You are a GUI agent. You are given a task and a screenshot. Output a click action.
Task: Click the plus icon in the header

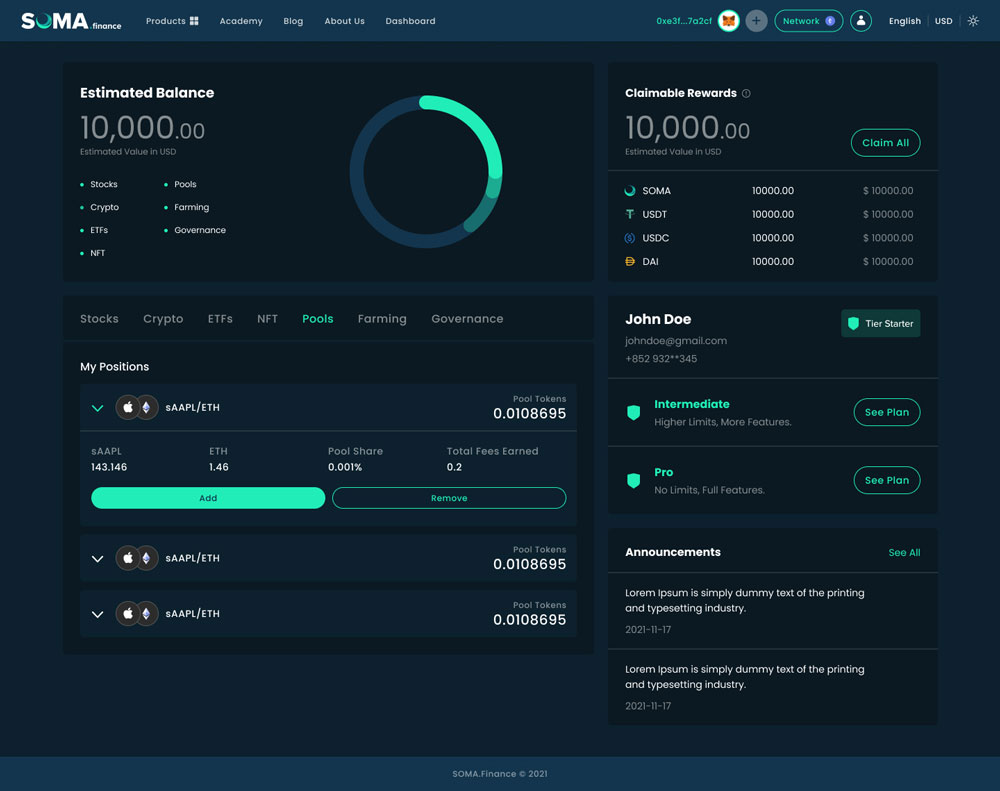(756, 21)
